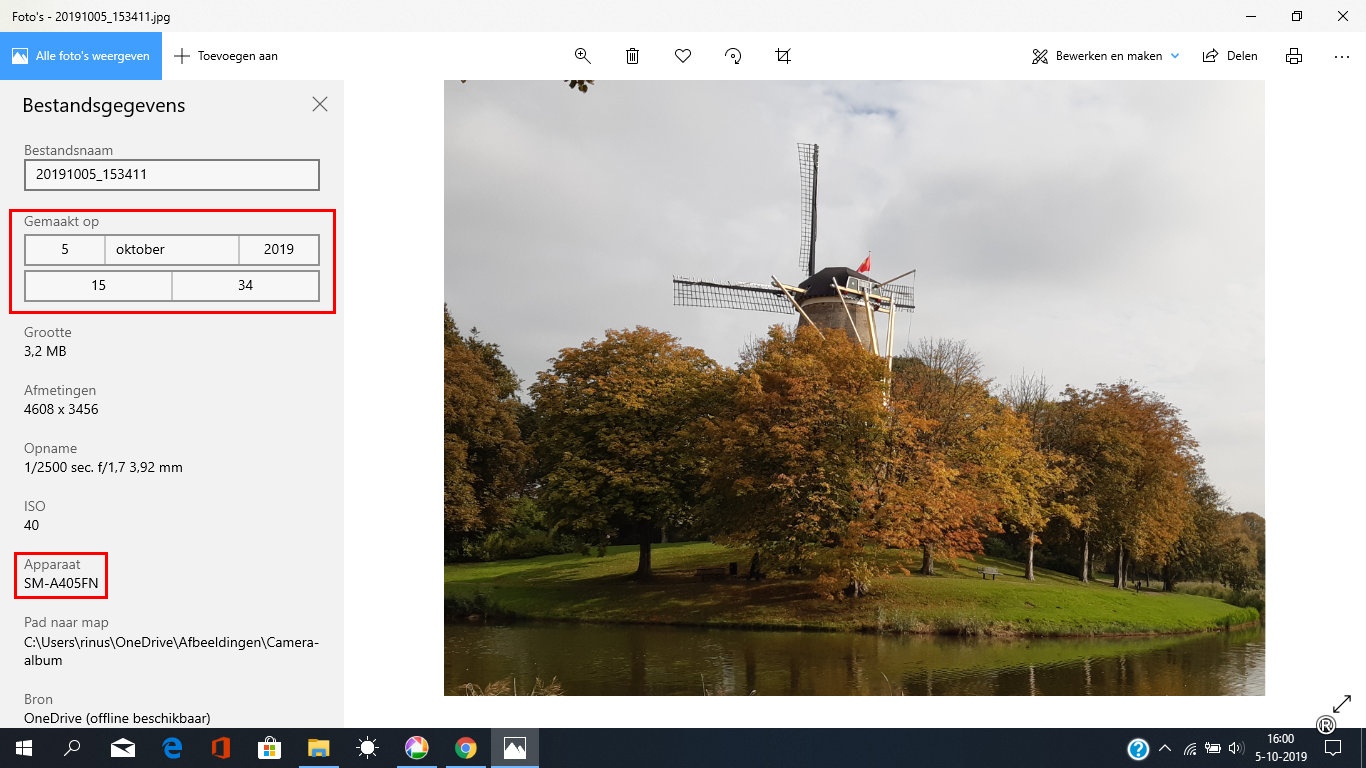
Task: Open the notifications icon in the system tray
Action: tap(1333, 747)
